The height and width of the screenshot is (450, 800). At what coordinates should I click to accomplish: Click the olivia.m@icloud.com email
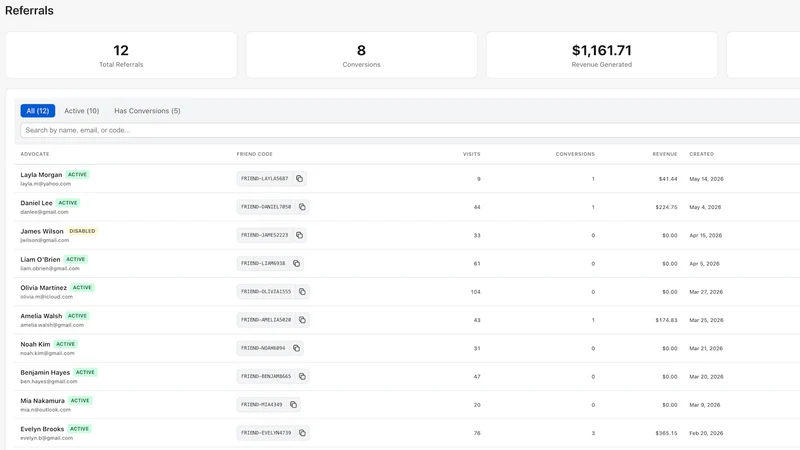pos(46,296)
